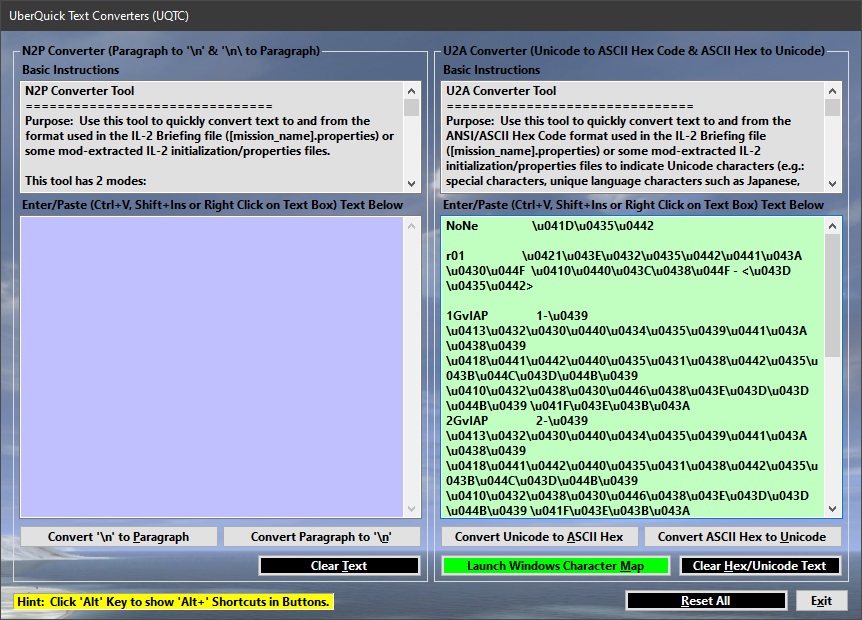Click Convert '\n' to Paragraph button
This screenshot has width=862, height=620.
tap(119, 537)
